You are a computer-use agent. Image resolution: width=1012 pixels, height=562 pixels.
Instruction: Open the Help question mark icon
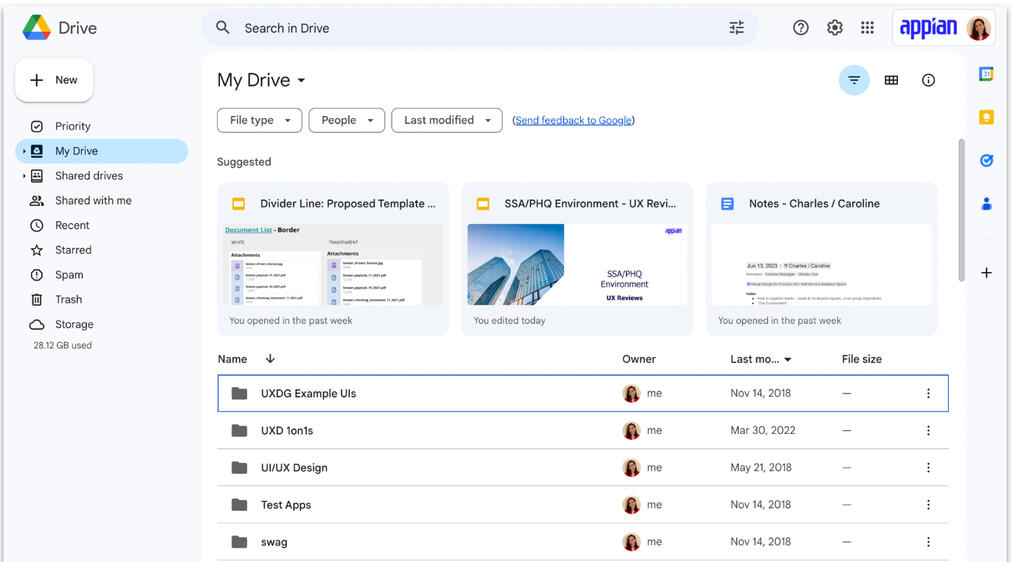(800, 28)
